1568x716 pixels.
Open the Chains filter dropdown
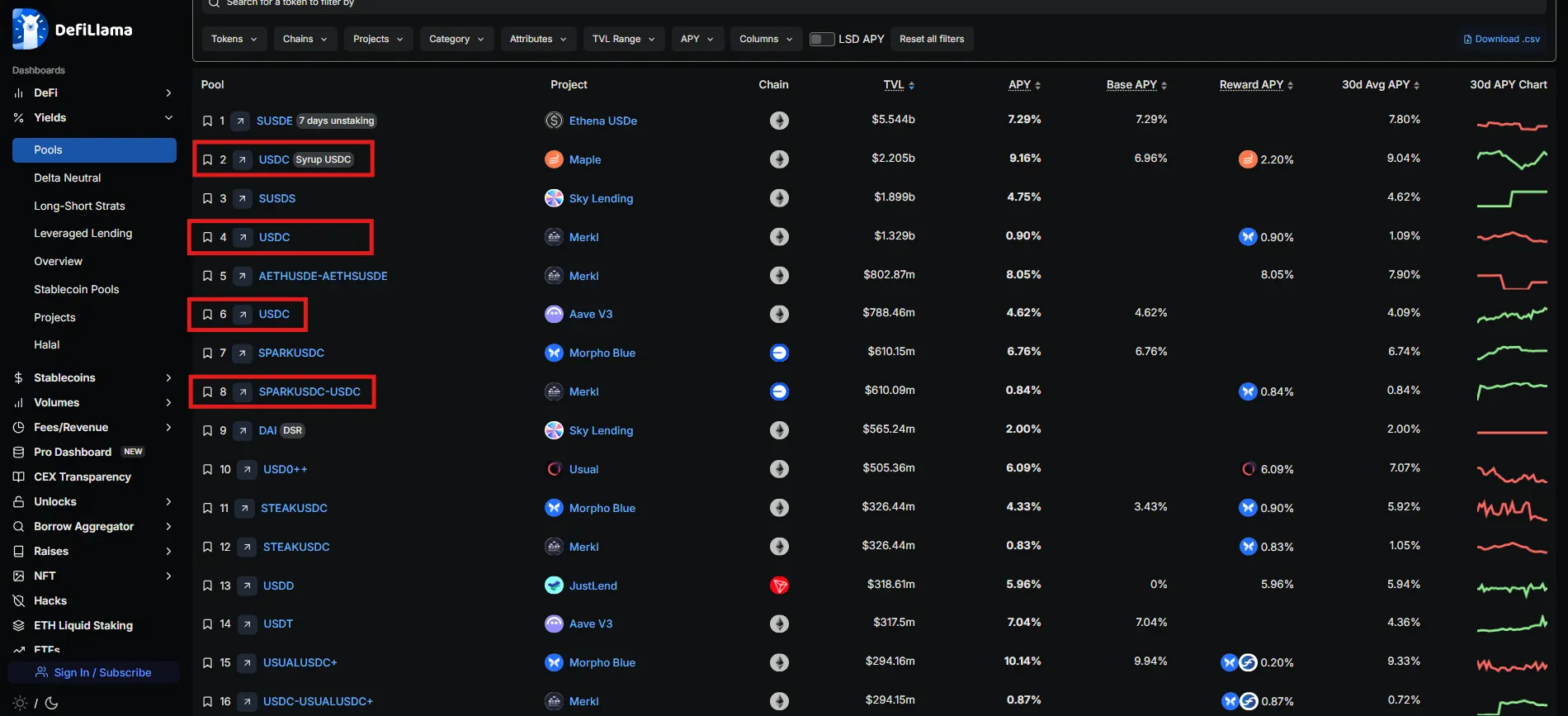tap(305, 39)
